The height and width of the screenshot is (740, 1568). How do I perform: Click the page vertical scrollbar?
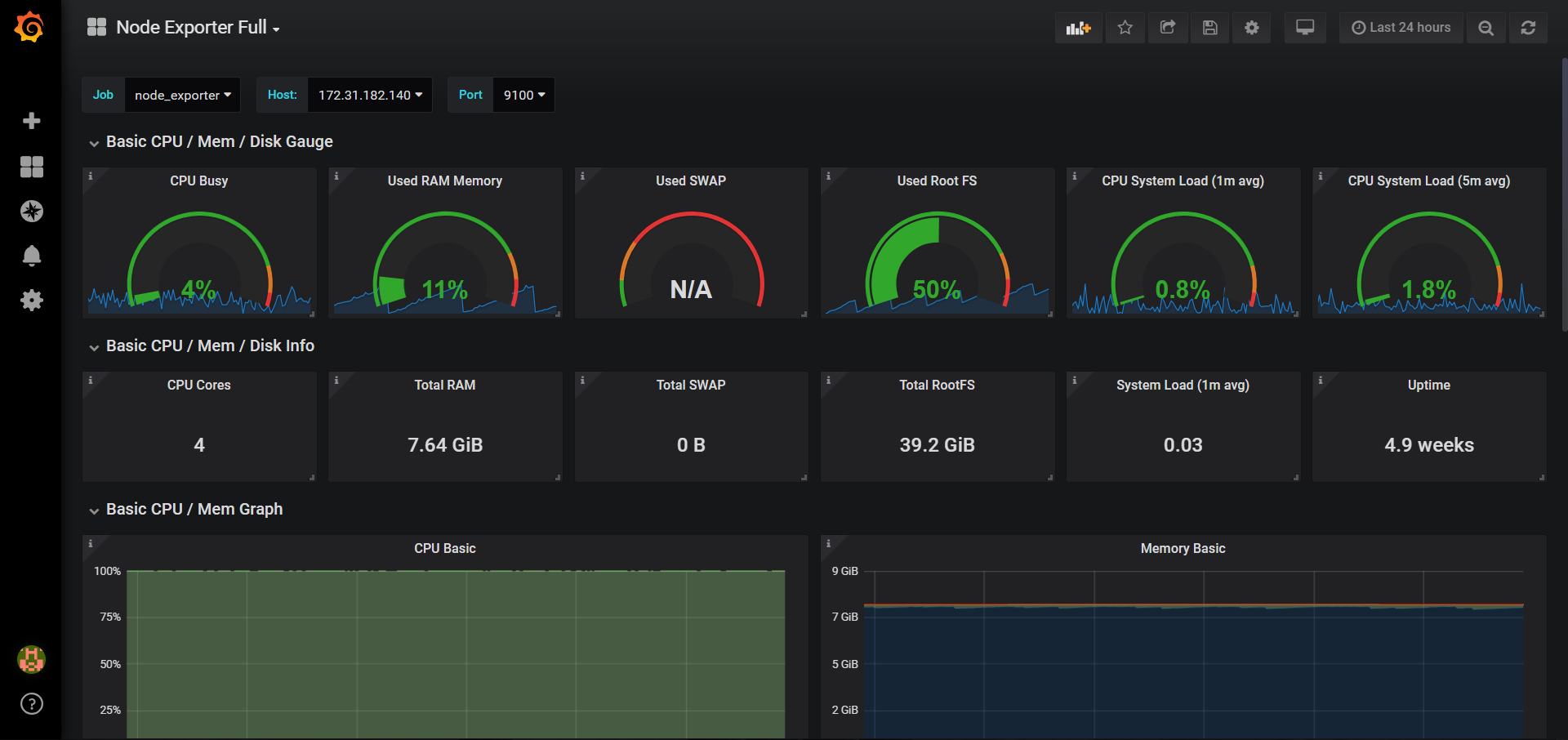click(1564, 196)
